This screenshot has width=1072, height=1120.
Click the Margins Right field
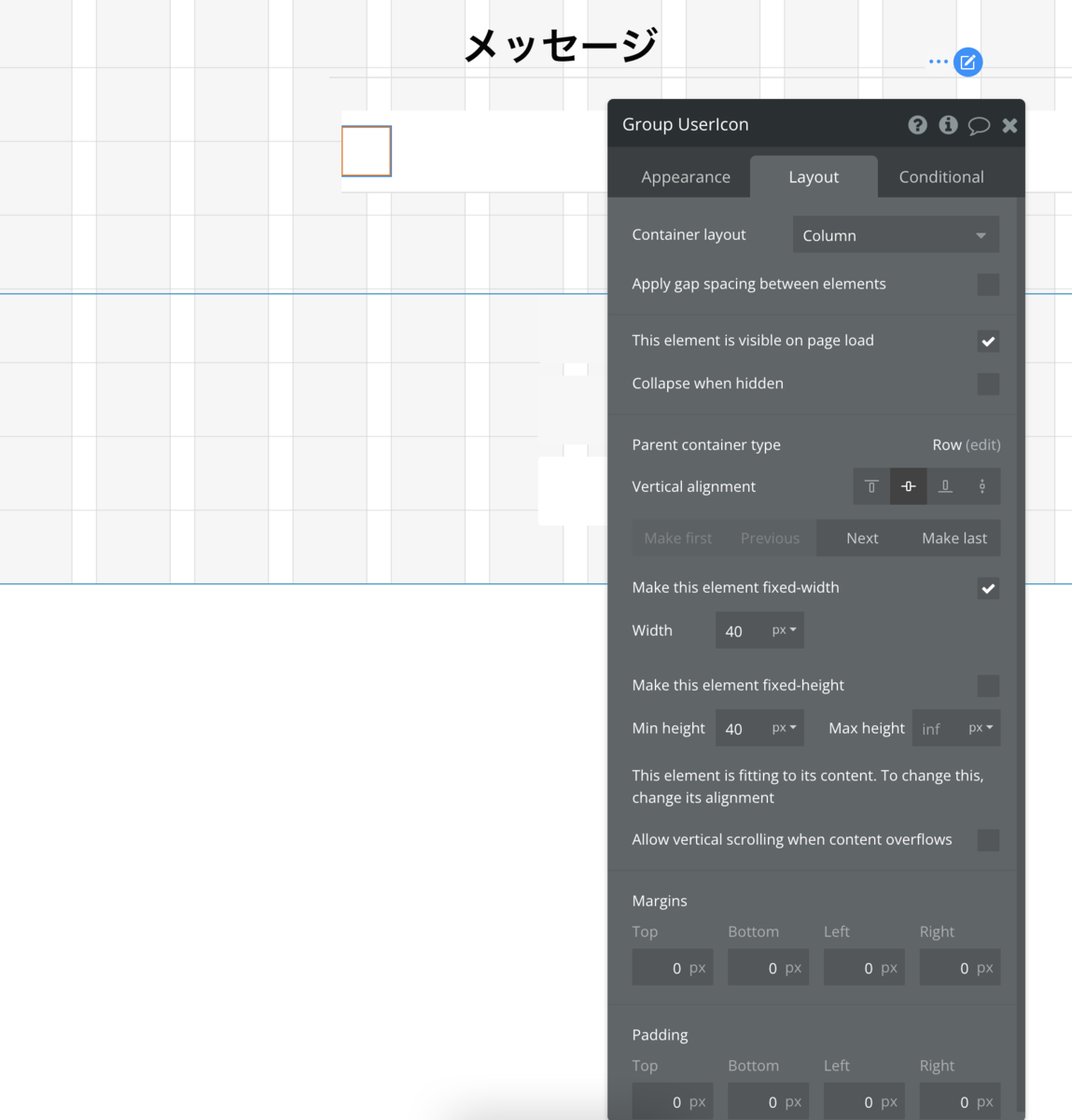pyautogui.click(x=960, y=968)
